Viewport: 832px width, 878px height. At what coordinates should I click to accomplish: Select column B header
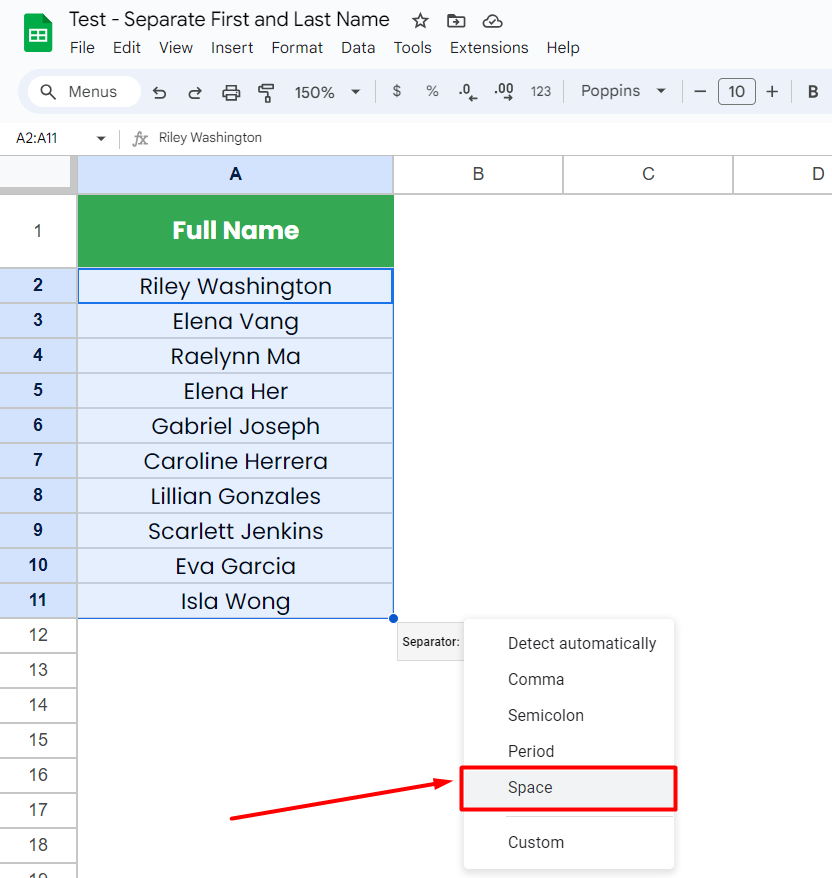tap(478, 174)
